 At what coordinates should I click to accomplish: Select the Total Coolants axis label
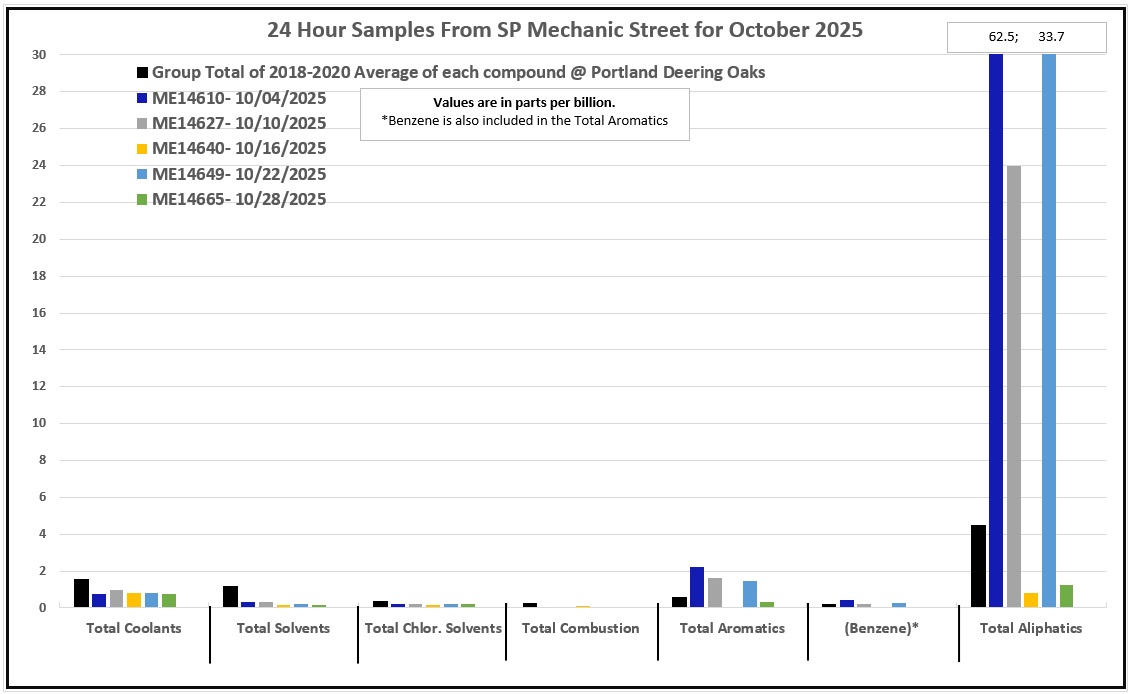coord(134,628)
